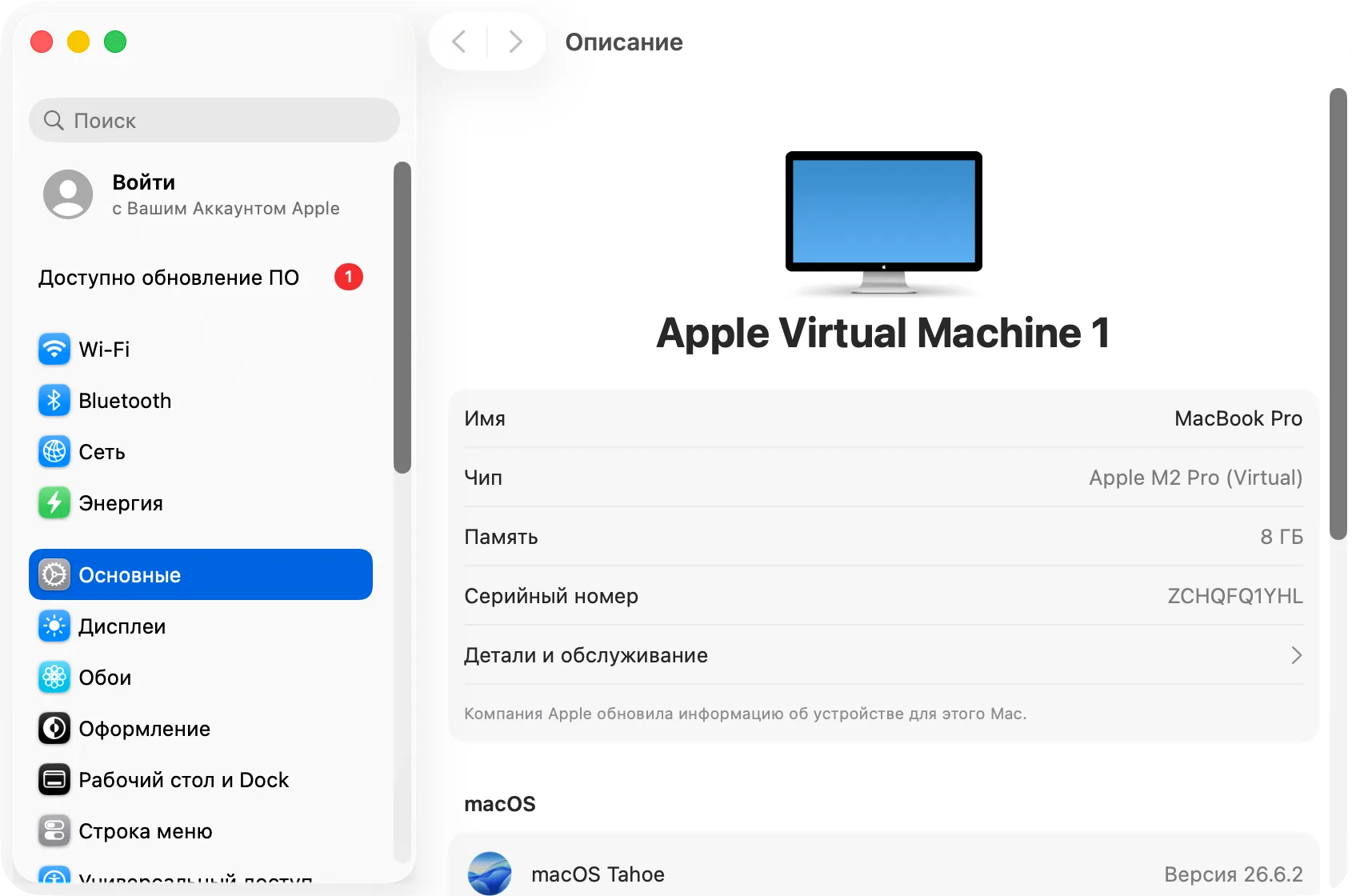This screenshot has height=896, width=1352.
Task: Open the Оформление appearance icon
Action: (x=54, y=729)
